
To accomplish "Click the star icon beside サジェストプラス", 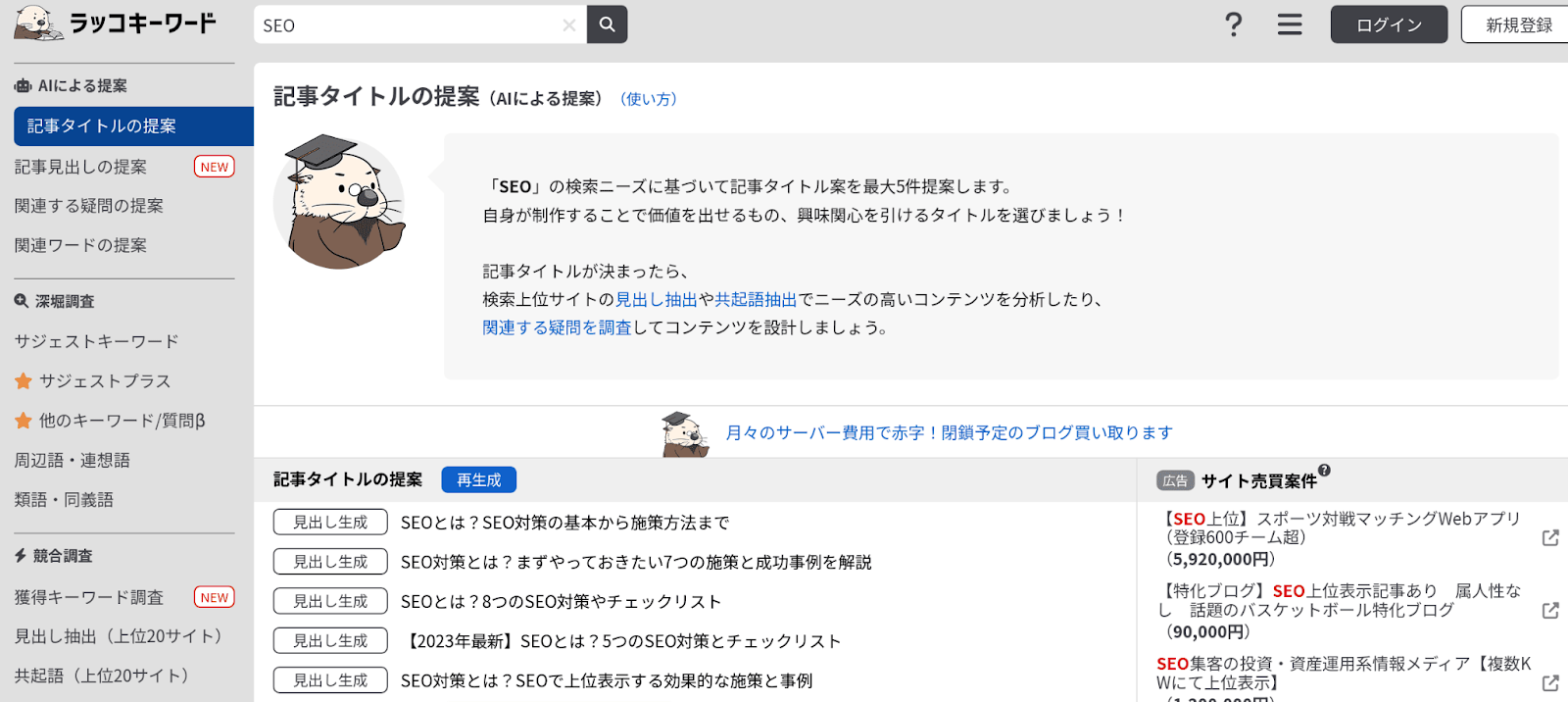I will (24, 380).
